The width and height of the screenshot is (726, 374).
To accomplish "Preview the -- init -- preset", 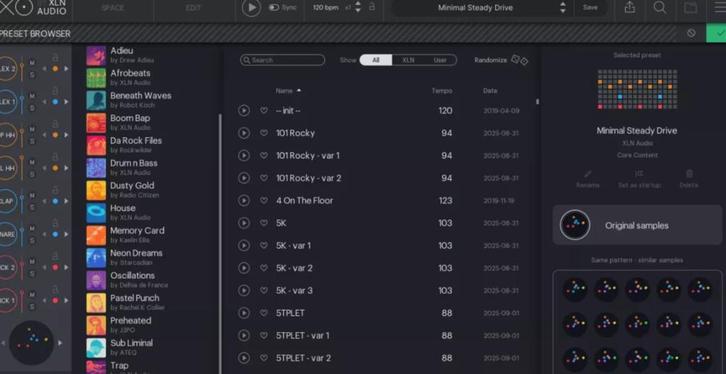I will (x=244, y=111).
